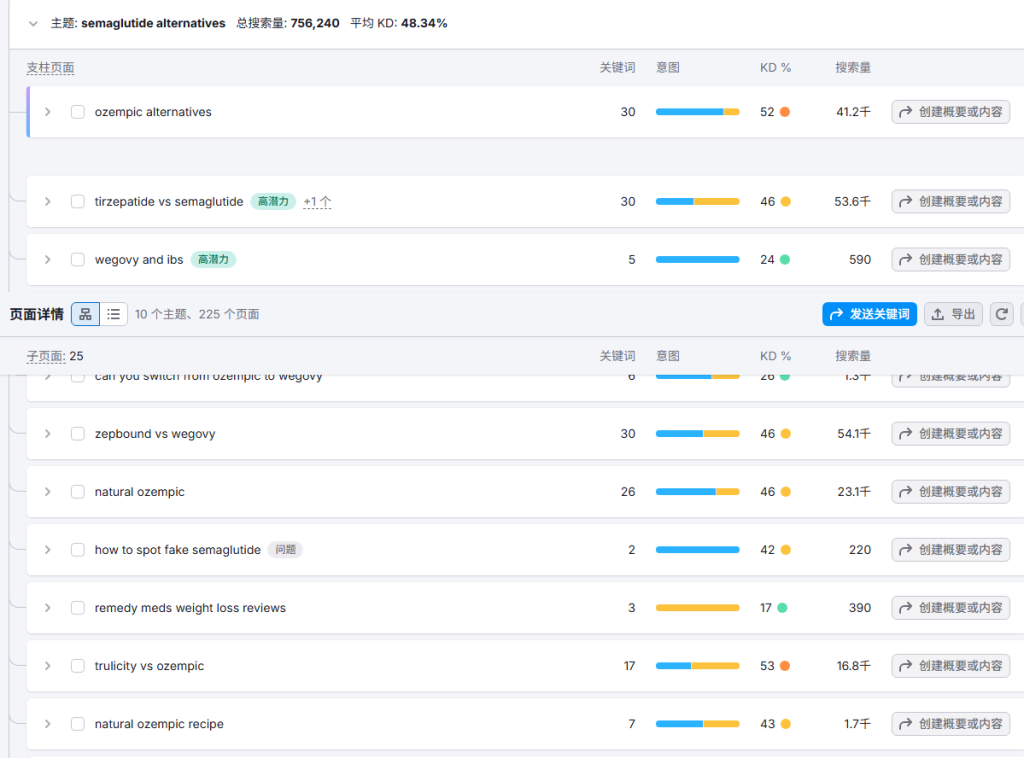The height and width of the screenshot is (758, 1024).
Task: Create brief for trulicity vs ozempic
Action: tap(951, 666)
